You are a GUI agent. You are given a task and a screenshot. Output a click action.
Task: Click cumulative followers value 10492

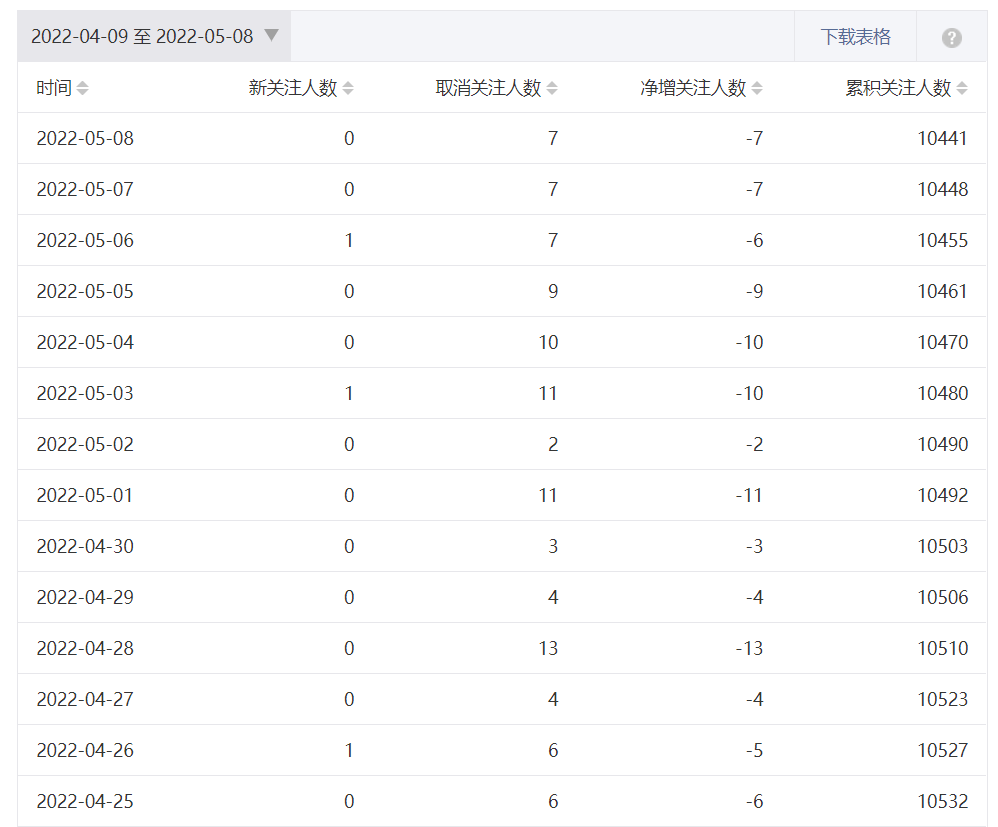pos(943,495)
